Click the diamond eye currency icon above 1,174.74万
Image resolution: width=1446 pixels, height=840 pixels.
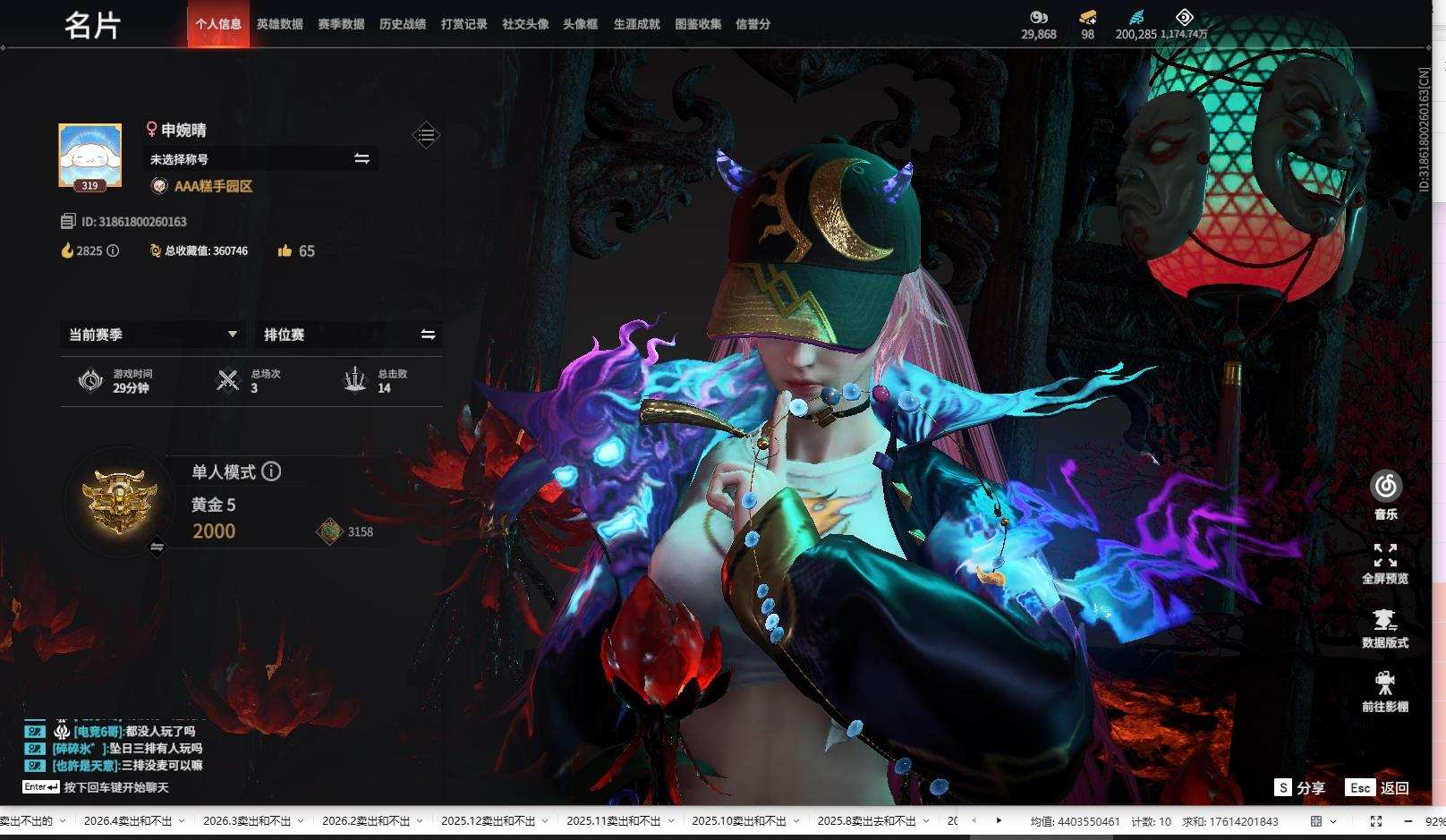tap(1184, 17)
